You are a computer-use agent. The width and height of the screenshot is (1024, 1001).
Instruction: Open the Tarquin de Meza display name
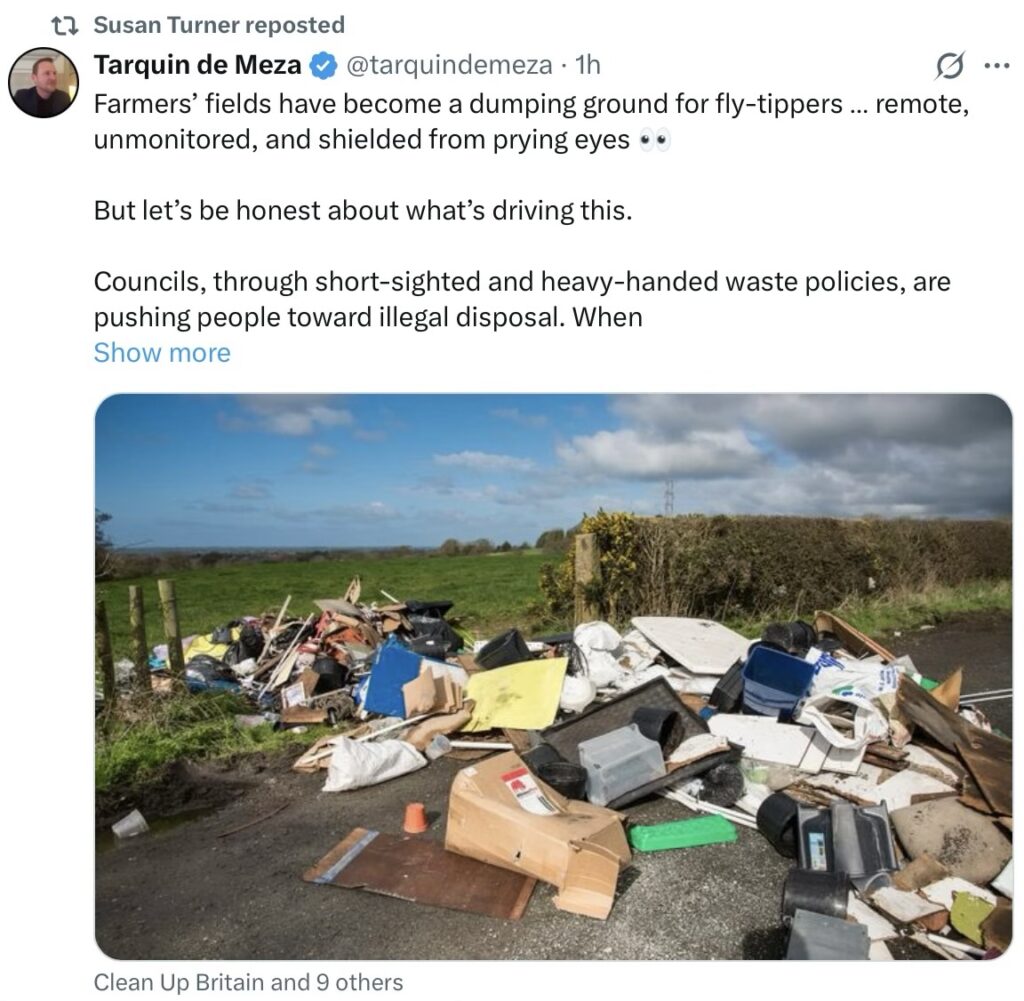tap(197, 66)
